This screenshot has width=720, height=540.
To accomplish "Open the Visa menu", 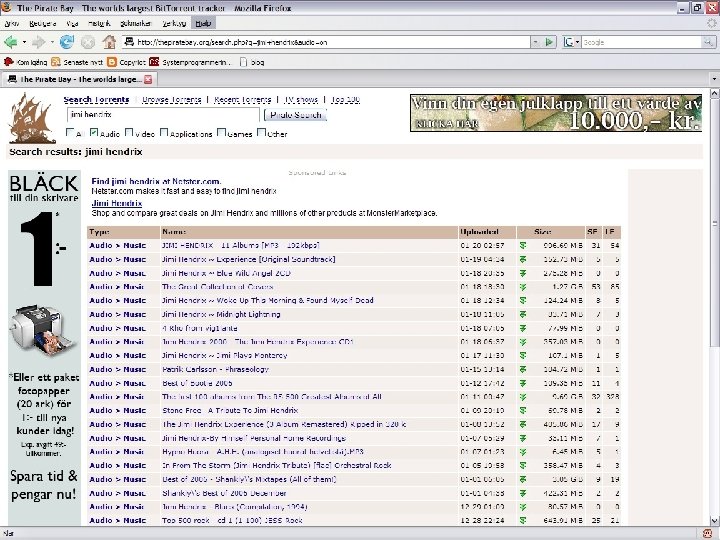I will pyautogui.click(x=72, y=23).
